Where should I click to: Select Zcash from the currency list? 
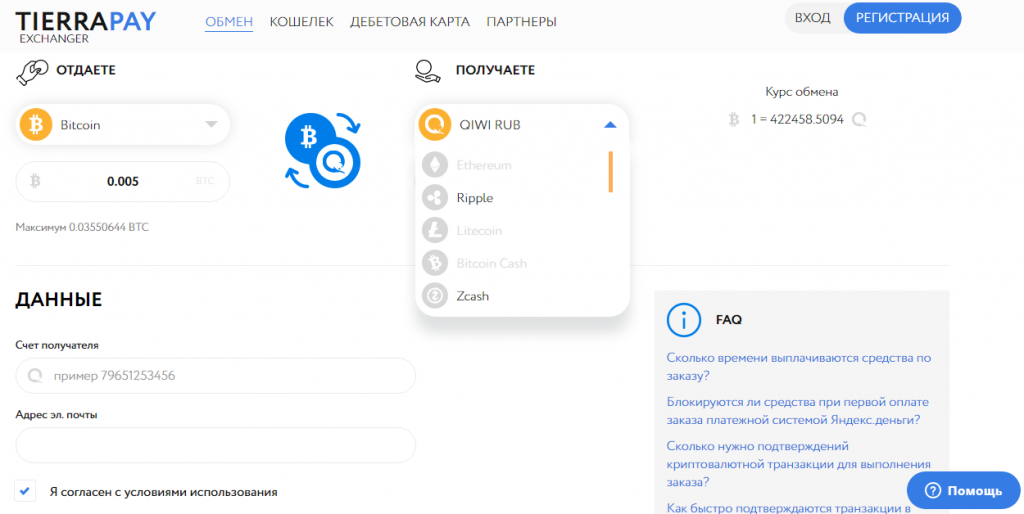[473, 296]
